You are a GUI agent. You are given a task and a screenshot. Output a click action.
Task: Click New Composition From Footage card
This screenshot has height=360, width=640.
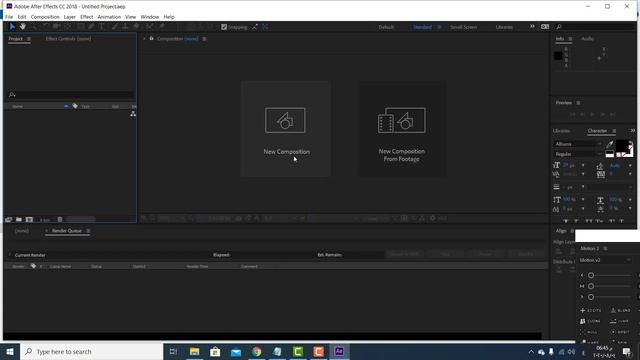tap(402, 129)
